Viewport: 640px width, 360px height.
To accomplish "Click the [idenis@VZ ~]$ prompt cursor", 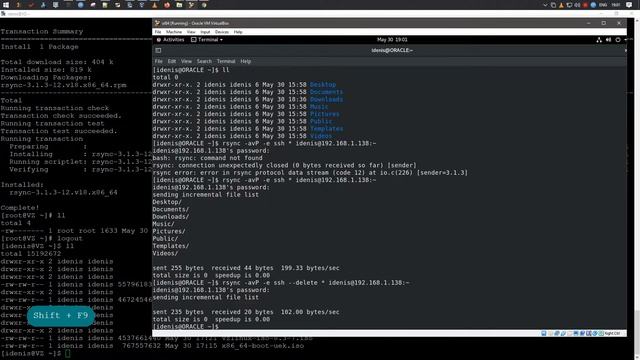I will [x=68, y=354].
